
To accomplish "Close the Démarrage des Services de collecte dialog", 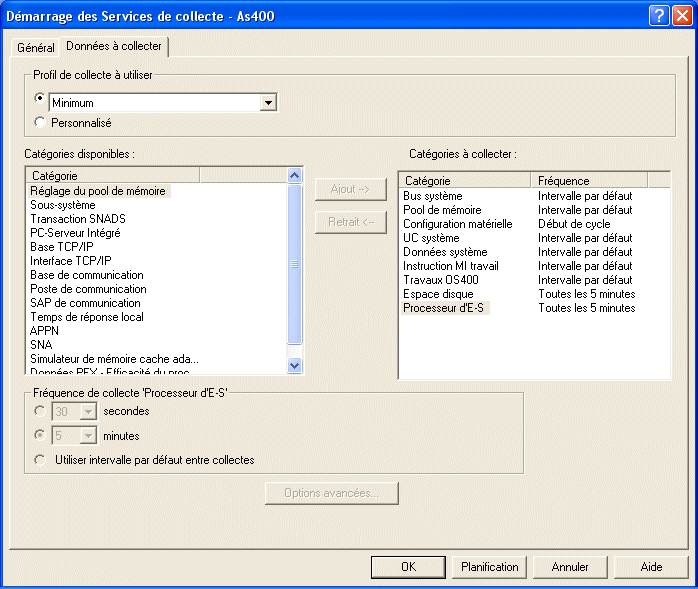I will click(682, 16).
